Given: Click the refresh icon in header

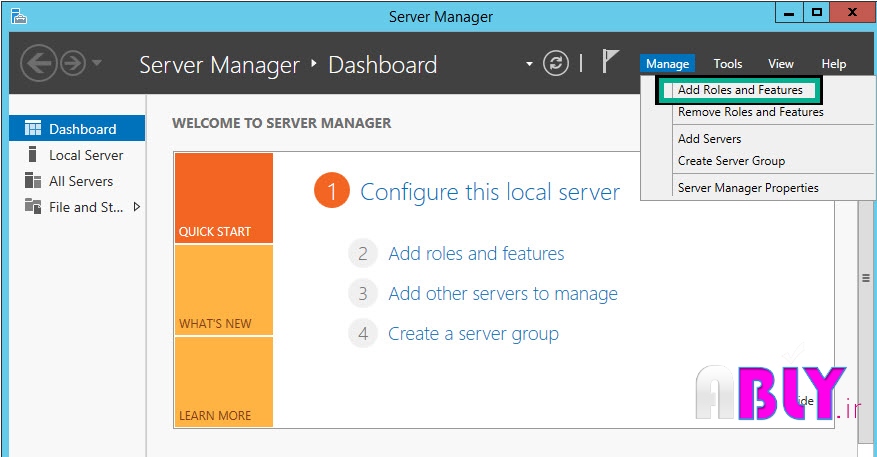Looking at the screenshot, I should 555,63.
